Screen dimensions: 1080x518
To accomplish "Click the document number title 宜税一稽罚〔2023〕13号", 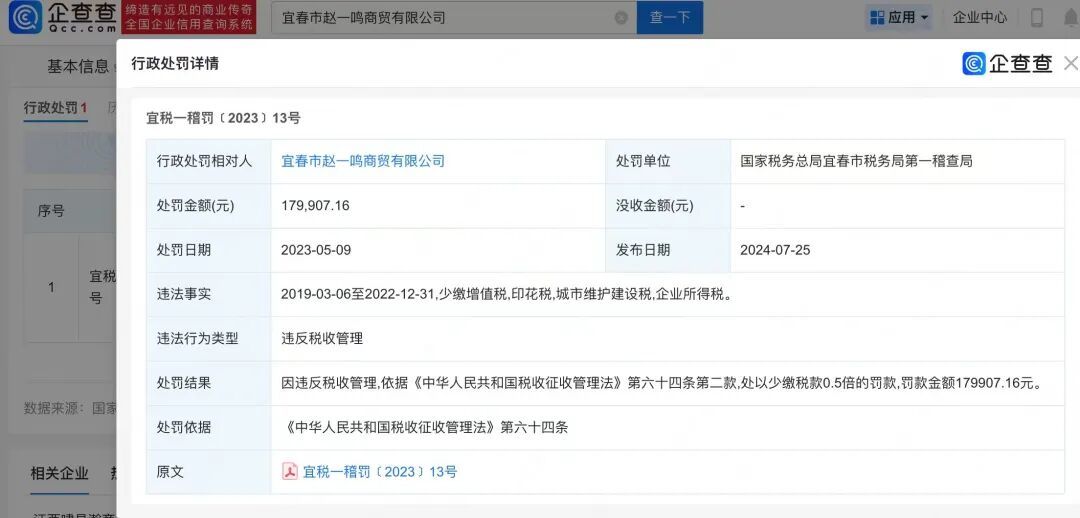I will (x=223, y=118).
